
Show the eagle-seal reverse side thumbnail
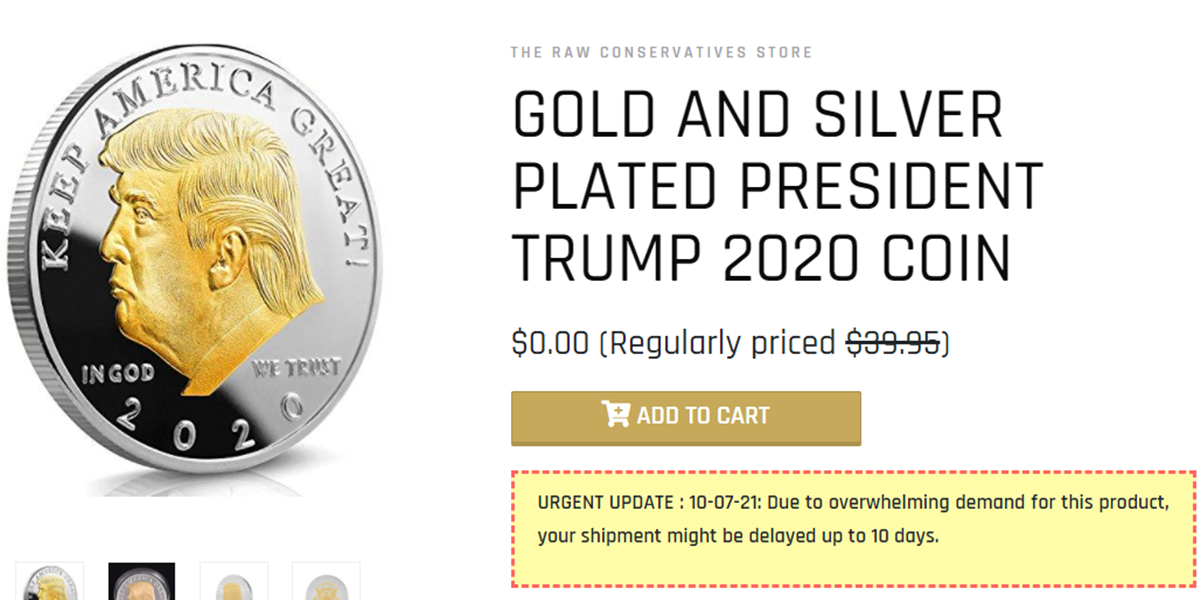click(325, 582)
